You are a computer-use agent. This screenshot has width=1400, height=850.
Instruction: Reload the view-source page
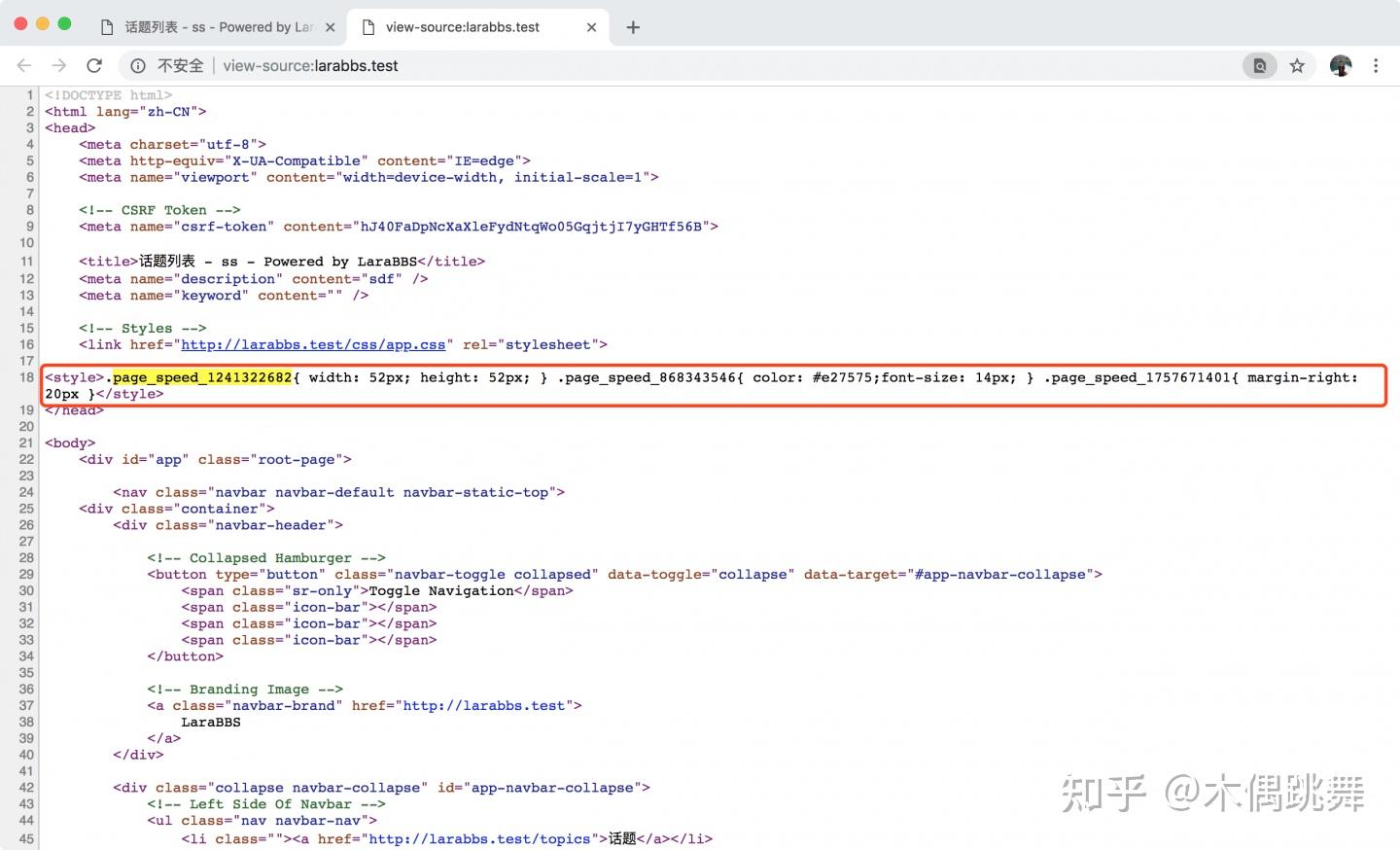pos(93,65)
